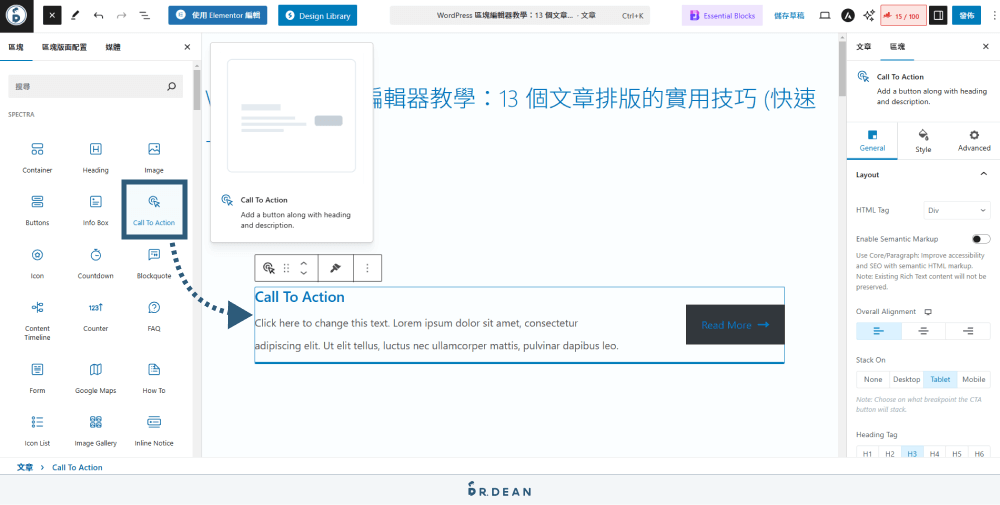Set Stack On to Mobile
This screenshot has height=505, width=1000.
pos(974,379)
